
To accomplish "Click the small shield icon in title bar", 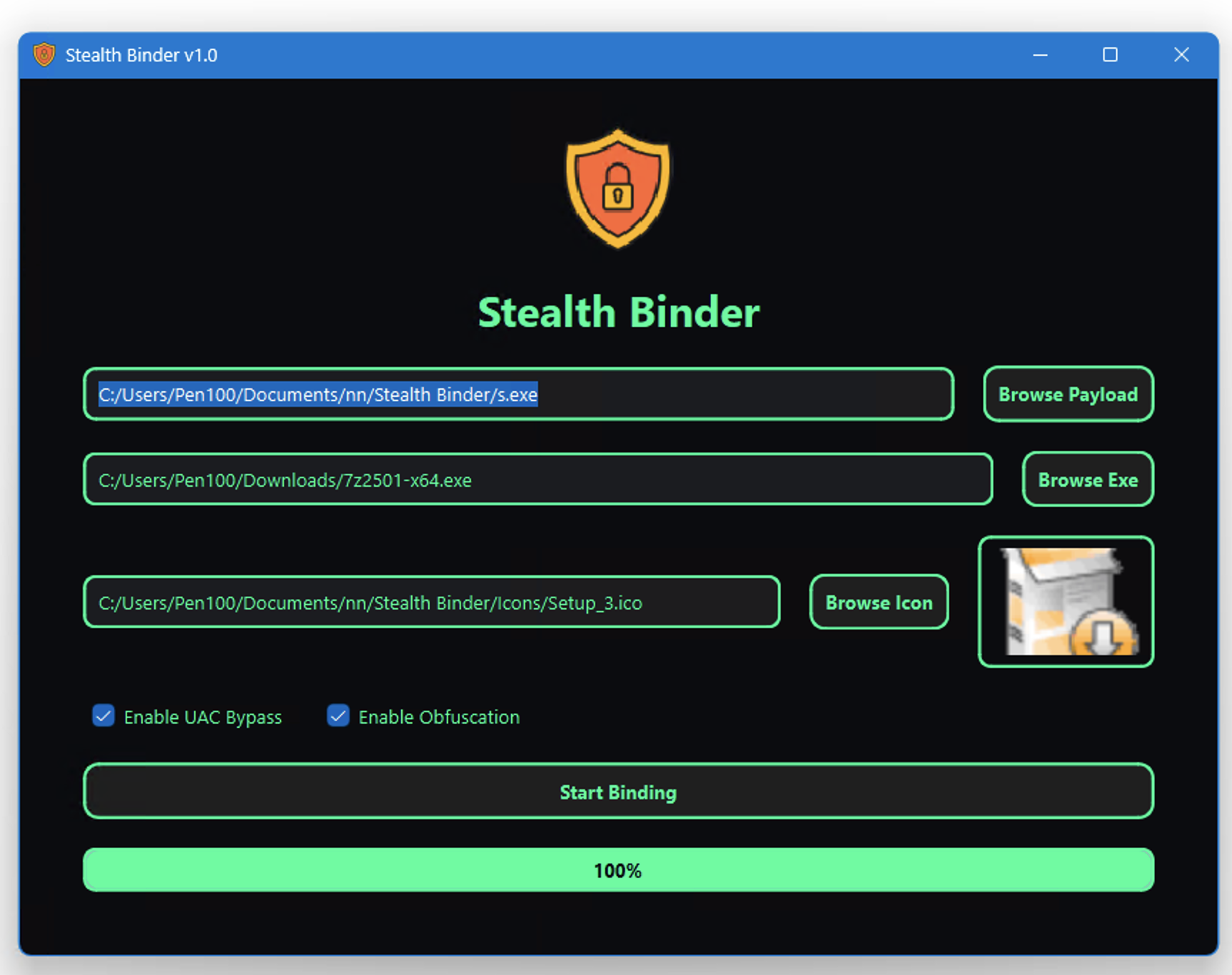I will coord(44,55).
